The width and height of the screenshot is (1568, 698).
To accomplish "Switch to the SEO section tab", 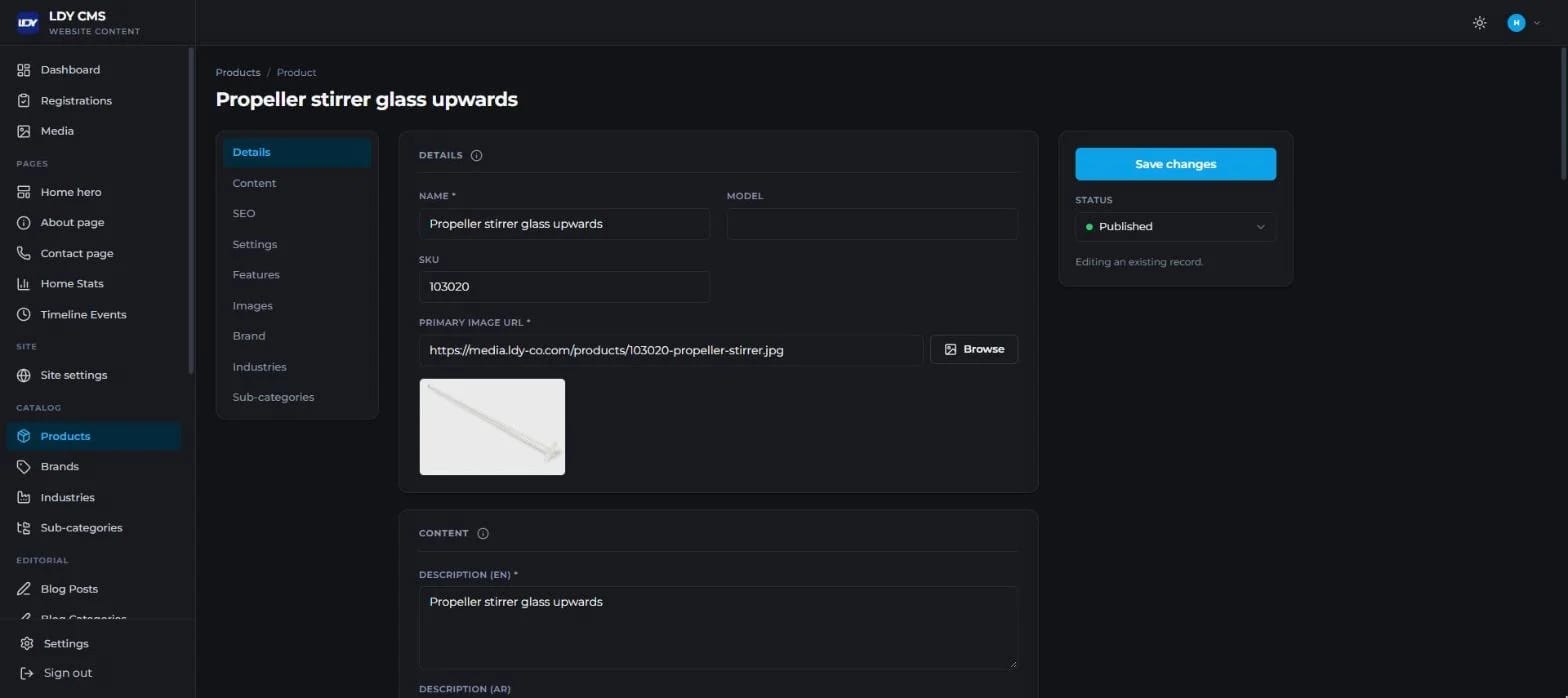I will (297, 214).
